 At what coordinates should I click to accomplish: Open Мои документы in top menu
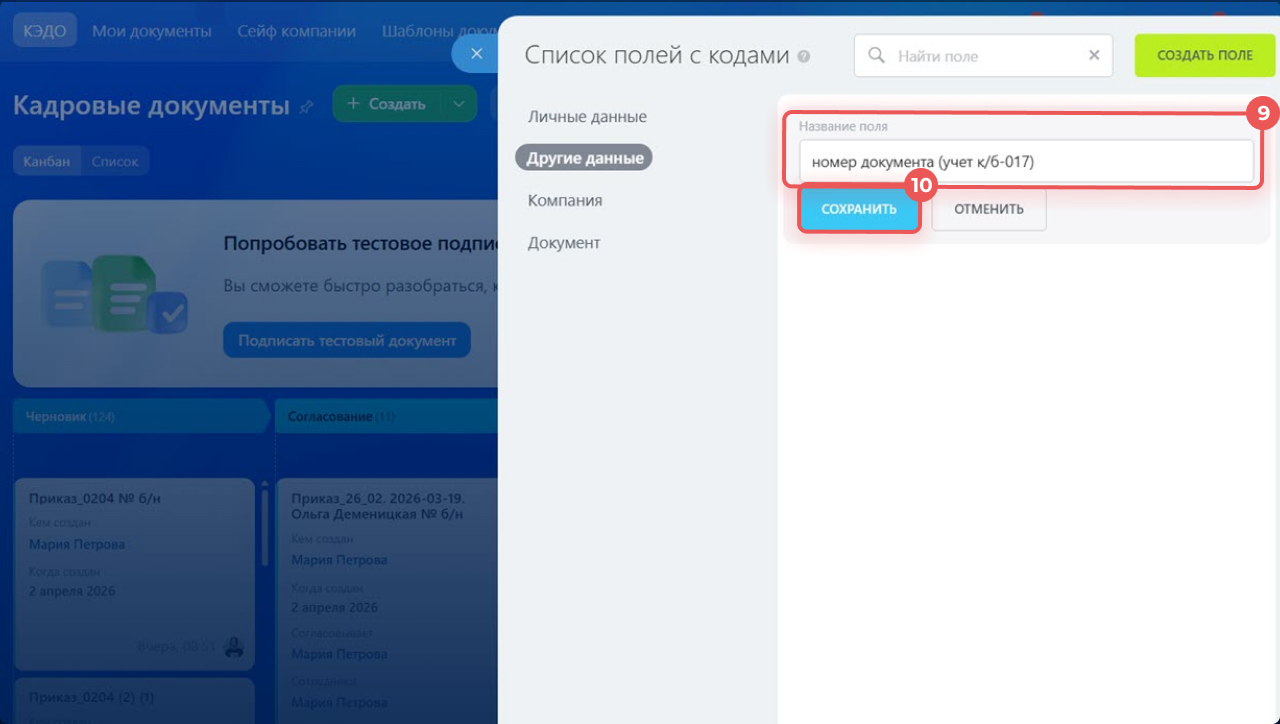coord(152,31)
